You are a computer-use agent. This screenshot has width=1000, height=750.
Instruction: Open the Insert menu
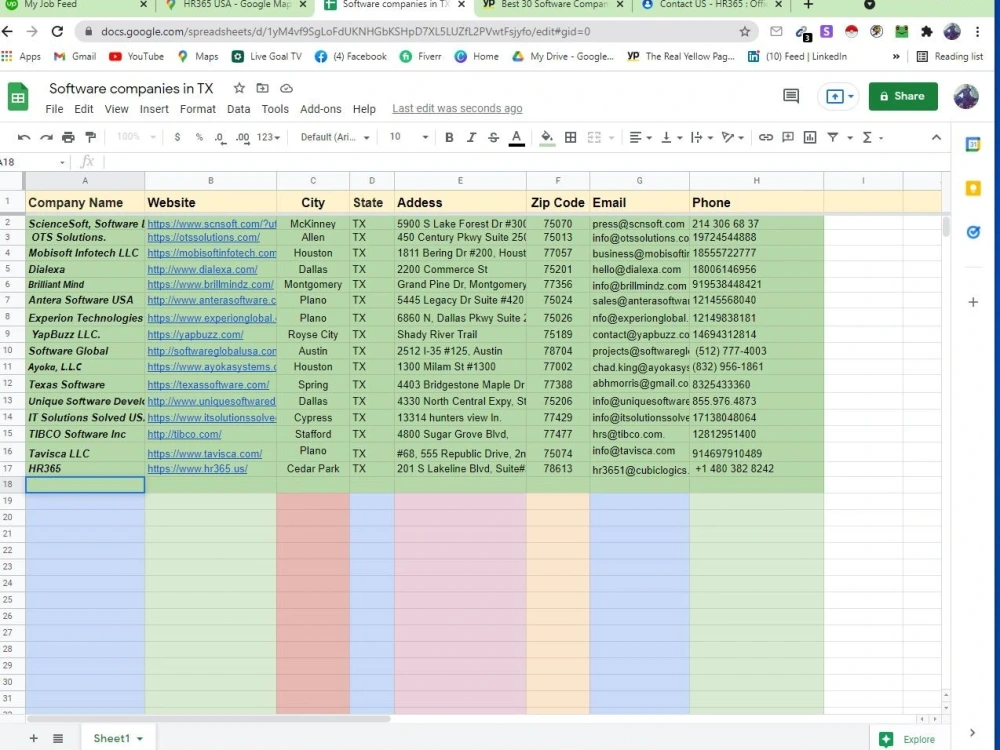[x=154, y=109]
